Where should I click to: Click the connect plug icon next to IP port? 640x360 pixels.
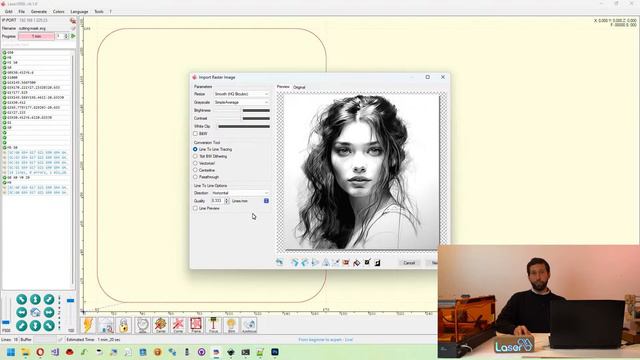pyautogui.click(x=73, y=20)
